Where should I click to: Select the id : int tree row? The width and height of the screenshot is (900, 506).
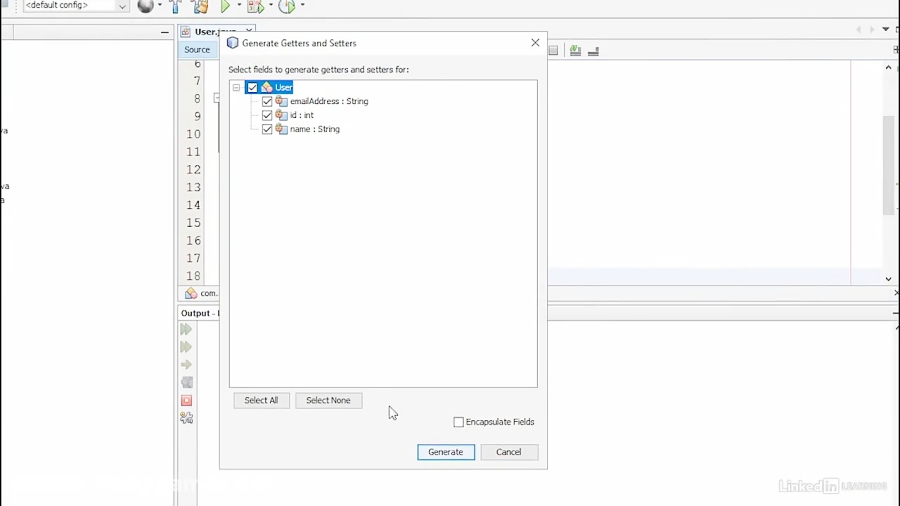301,115
